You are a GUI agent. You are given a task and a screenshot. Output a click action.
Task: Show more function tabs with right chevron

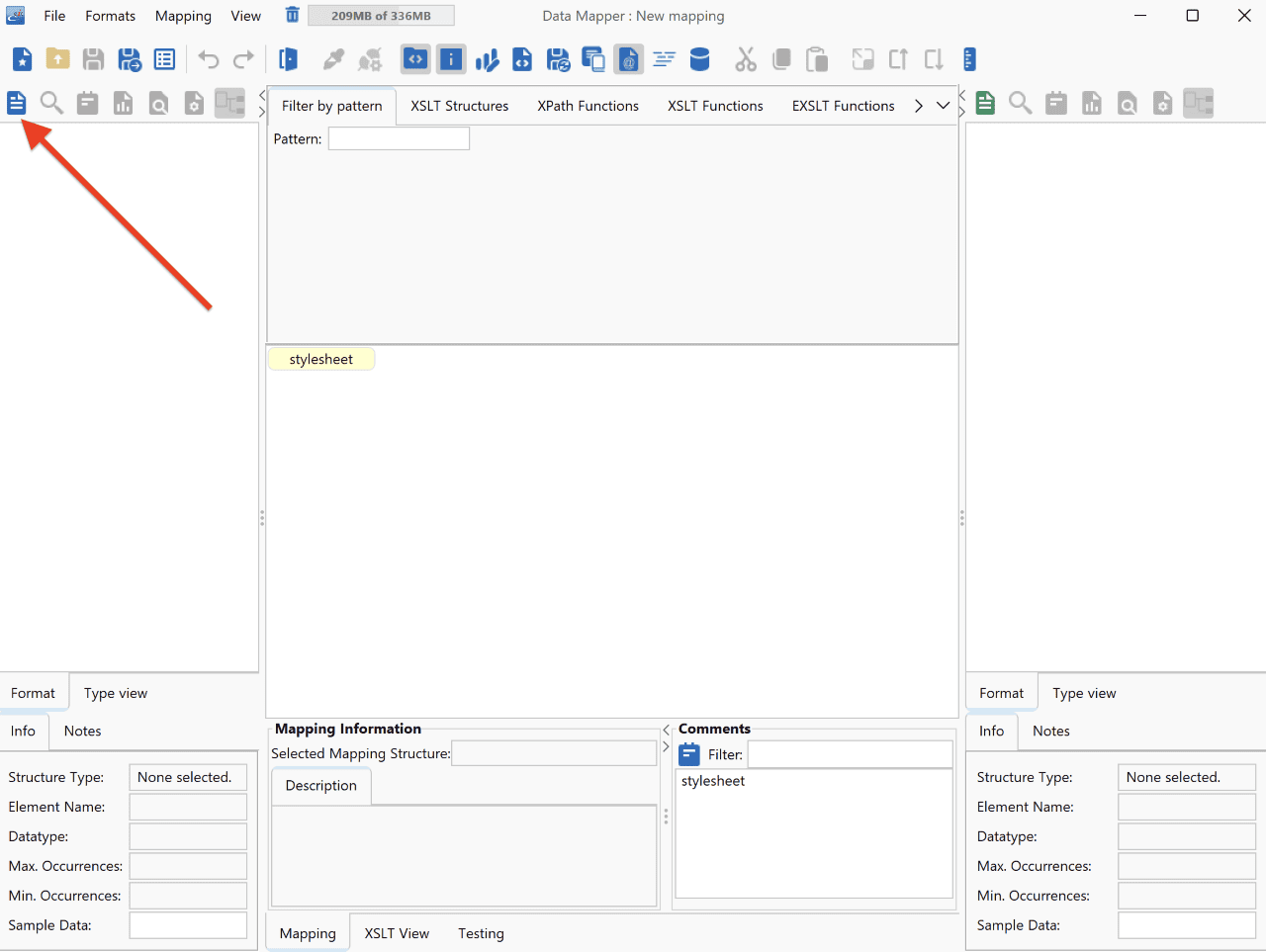(x=919, y=106)
